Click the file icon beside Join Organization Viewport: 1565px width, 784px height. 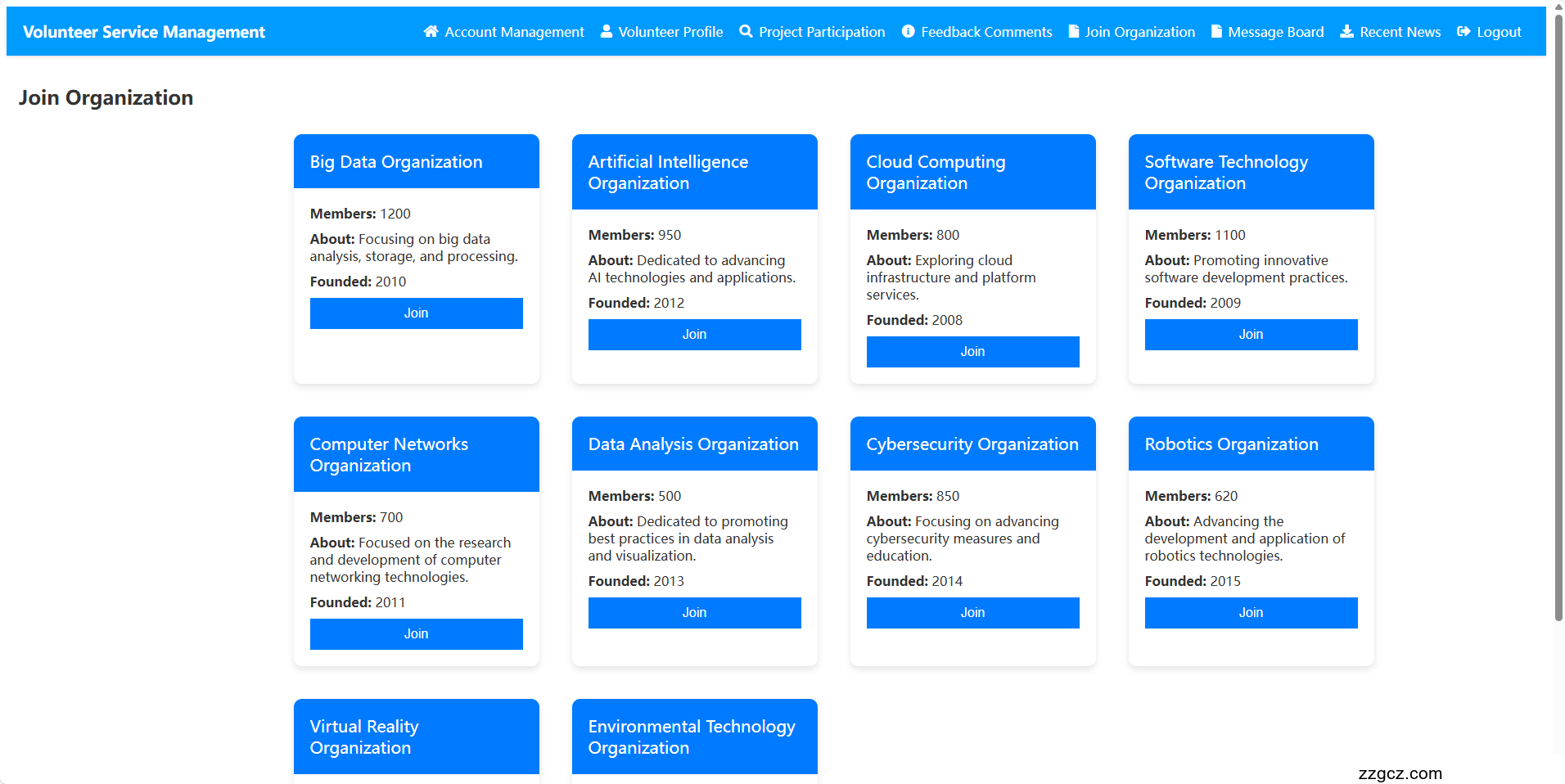(1074, 32)
